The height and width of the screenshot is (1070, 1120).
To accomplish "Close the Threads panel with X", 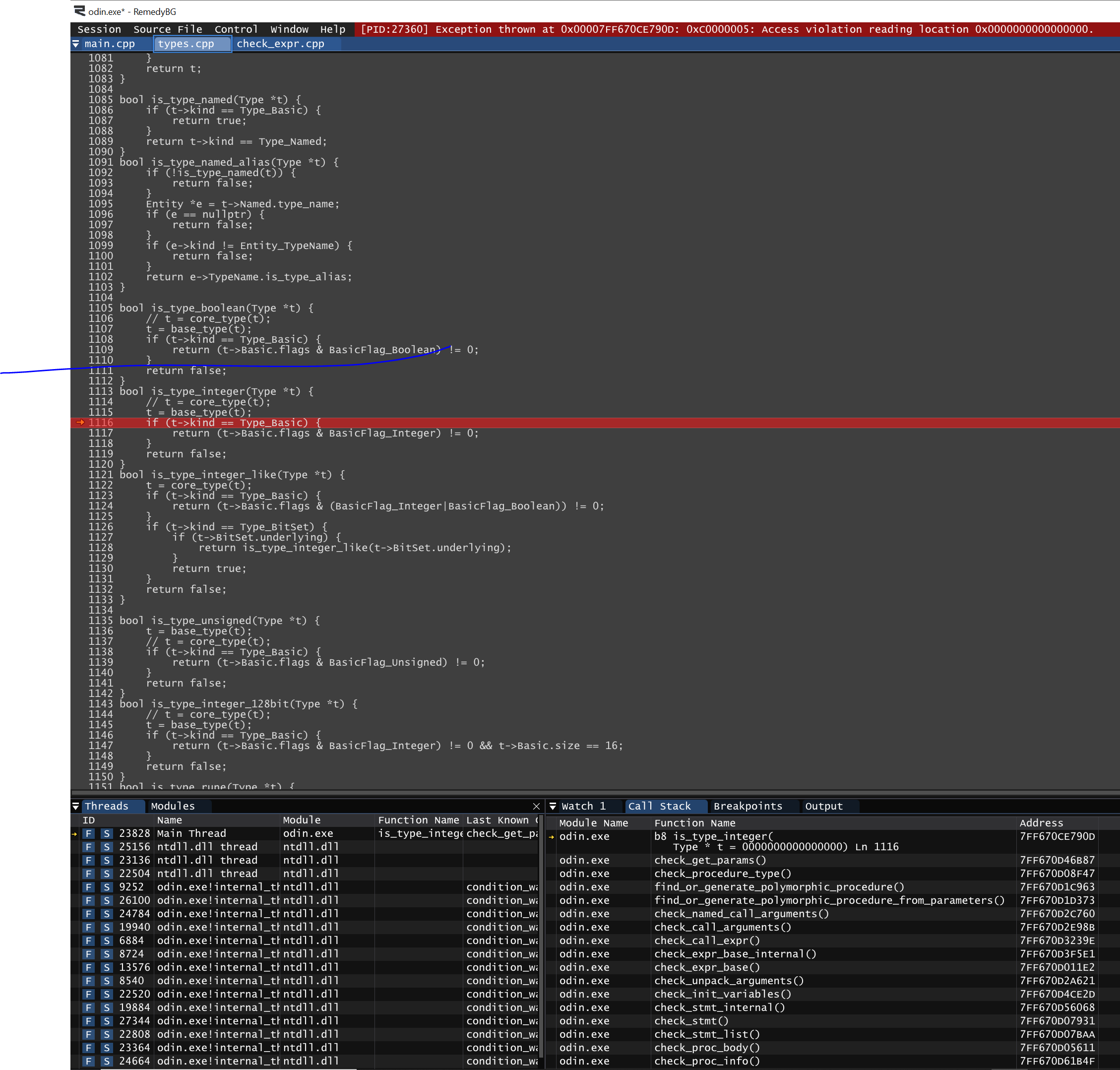I will pyautogui.click(x=536, y=806).
